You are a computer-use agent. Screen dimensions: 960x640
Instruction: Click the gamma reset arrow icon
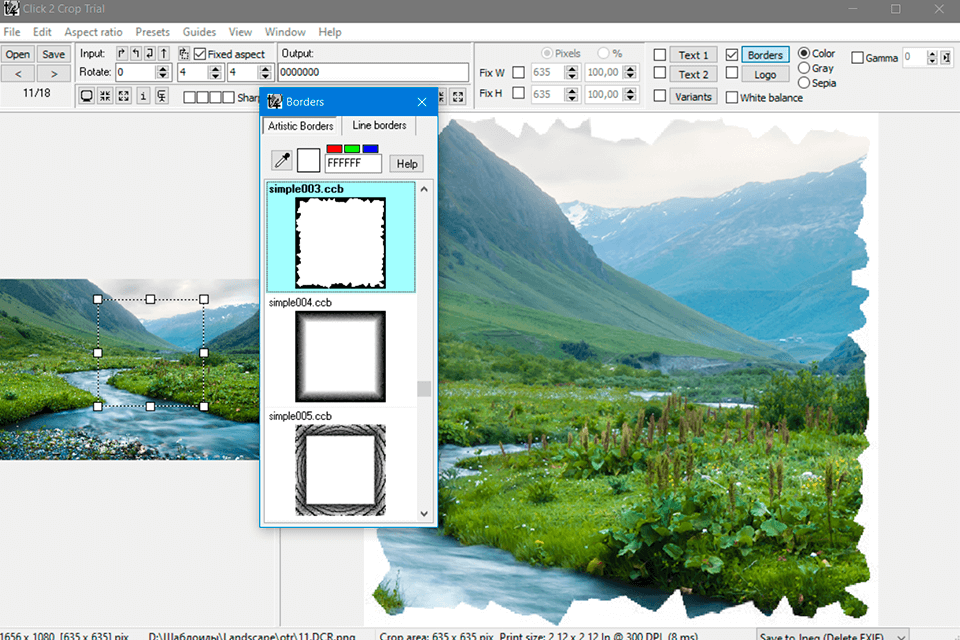pyautogui.click(x=947, y=58)
